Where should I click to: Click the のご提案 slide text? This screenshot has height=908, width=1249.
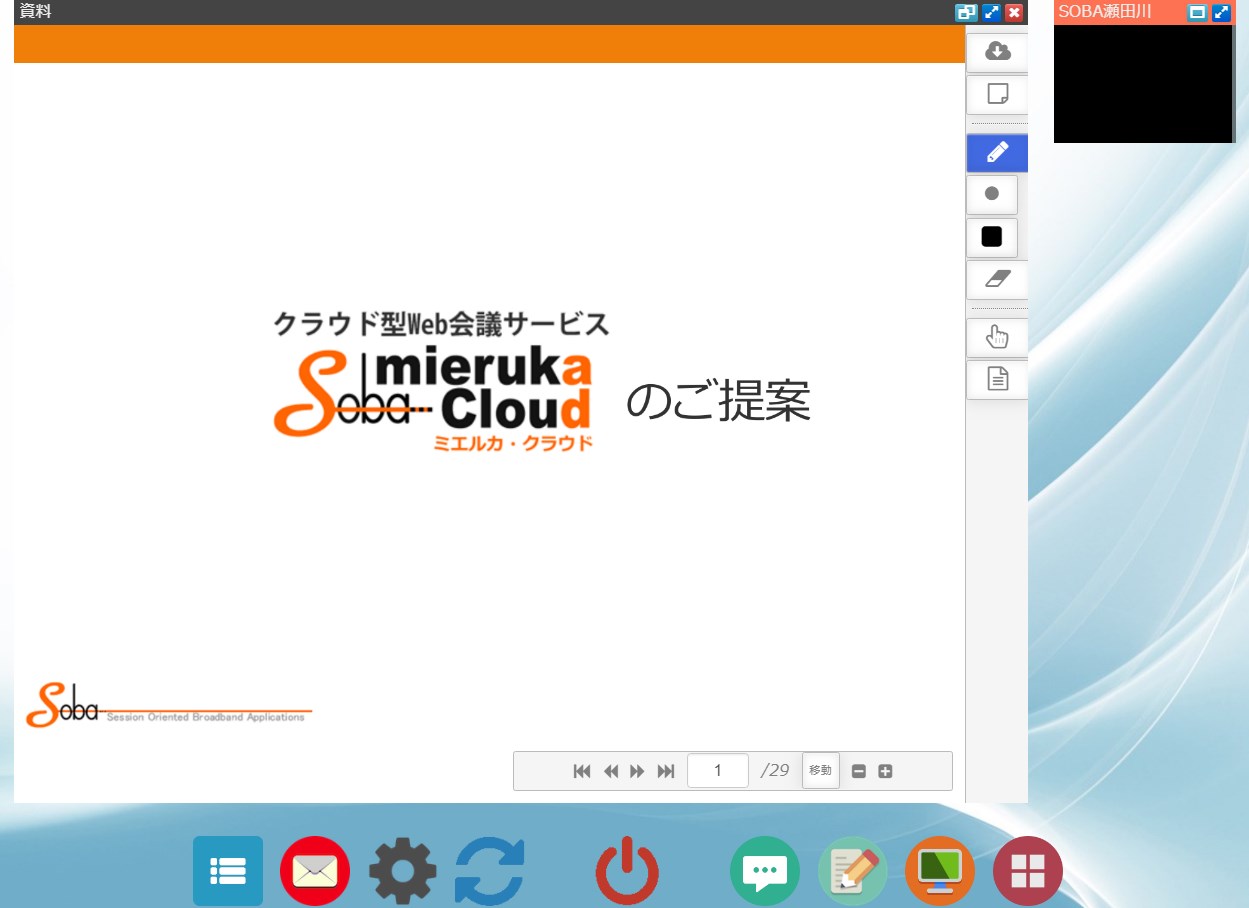pos(718,402)
